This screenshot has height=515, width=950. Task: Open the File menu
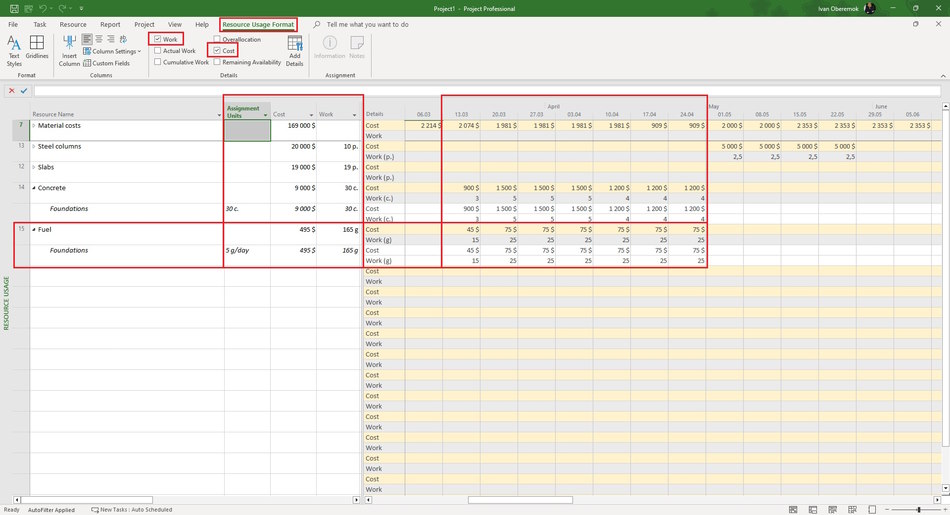pos(13,25)
